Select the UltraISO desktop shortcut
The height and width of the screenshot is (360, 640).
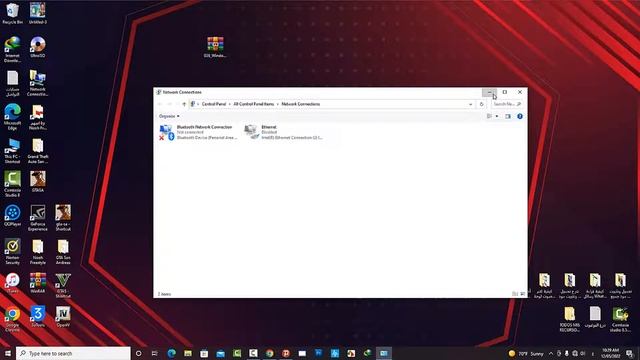[38, 47]
